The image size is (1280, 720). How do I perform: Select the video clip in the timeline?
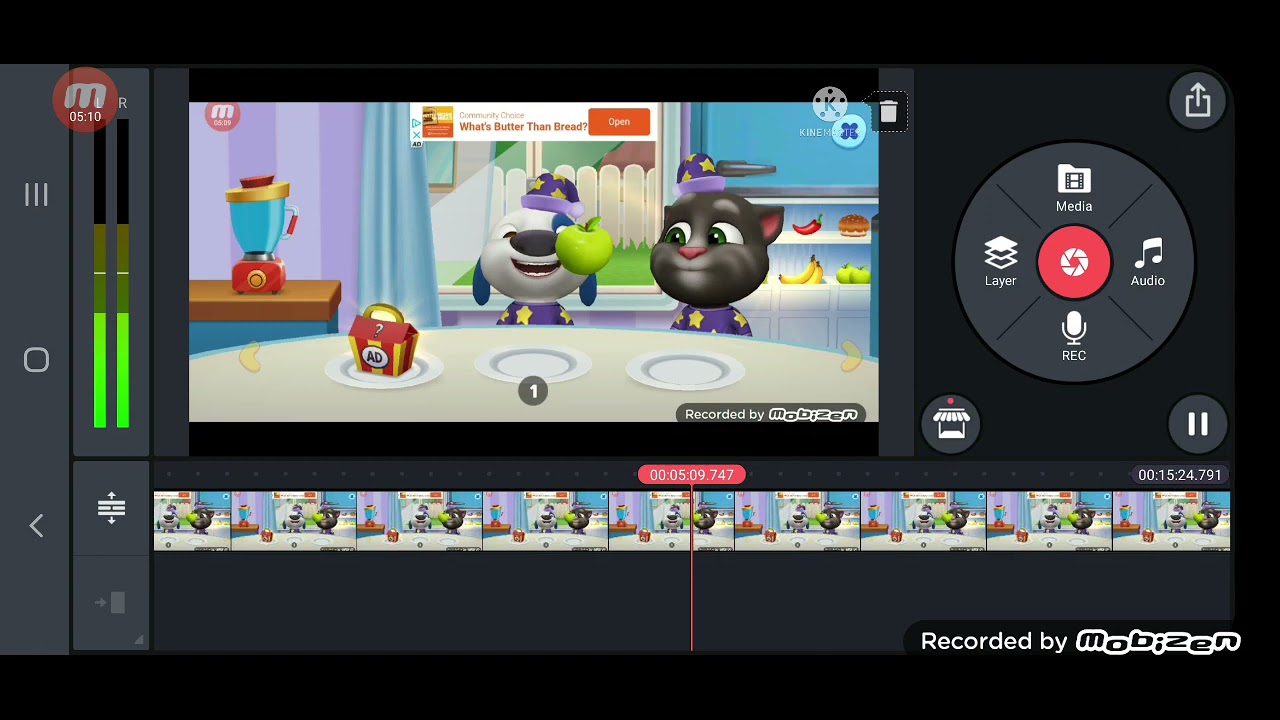pyautogui.click(x=692, y=520)
